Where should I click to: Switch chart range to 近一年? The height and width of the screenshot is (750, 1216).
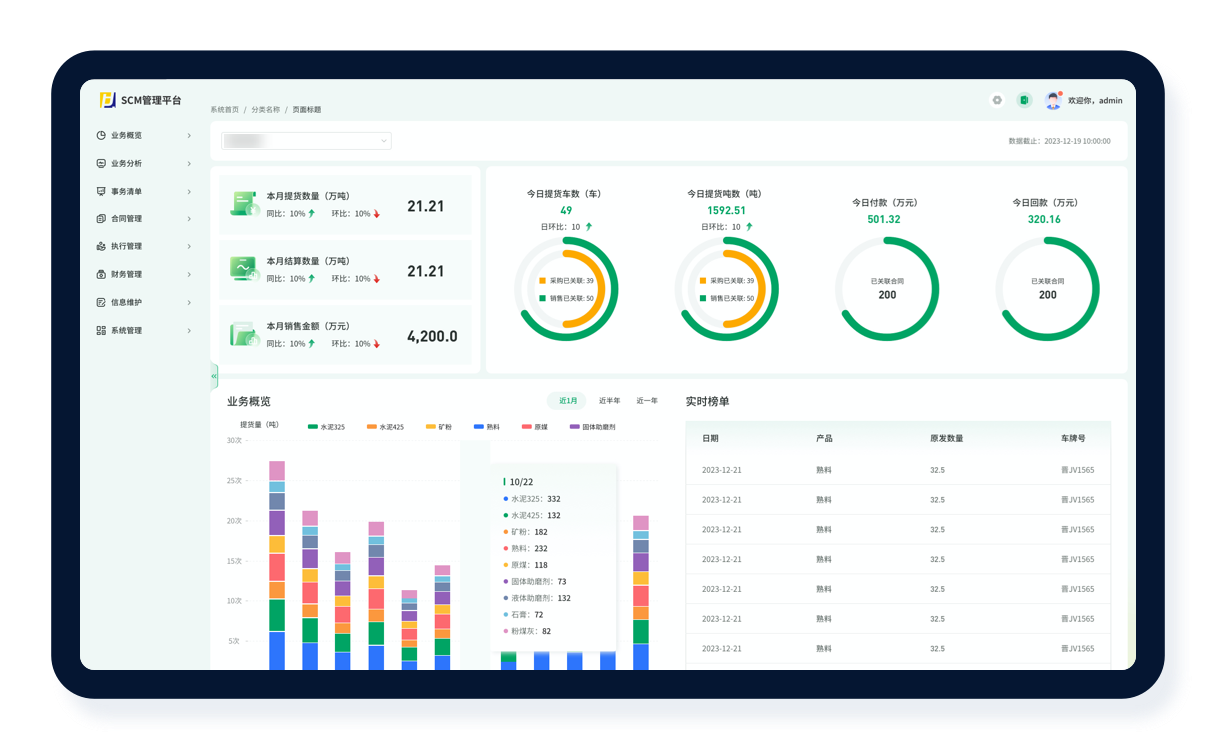point(647,401)
